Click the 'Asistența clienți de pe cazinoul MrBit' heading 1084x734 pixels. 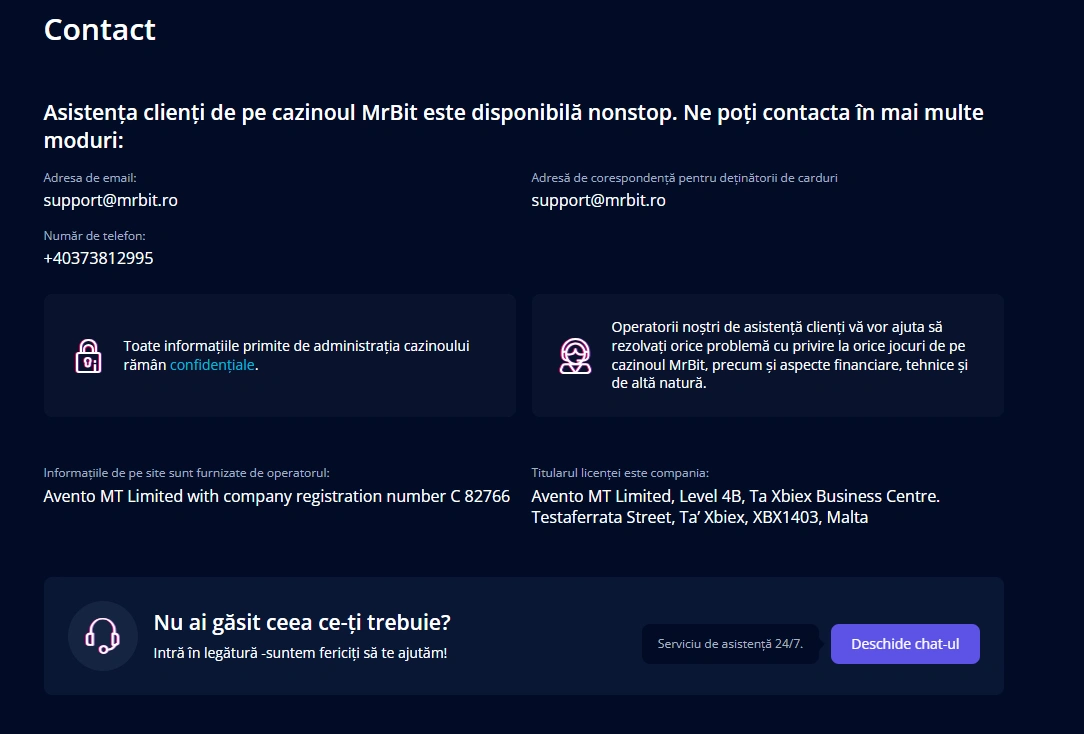(x=513, y=126)
